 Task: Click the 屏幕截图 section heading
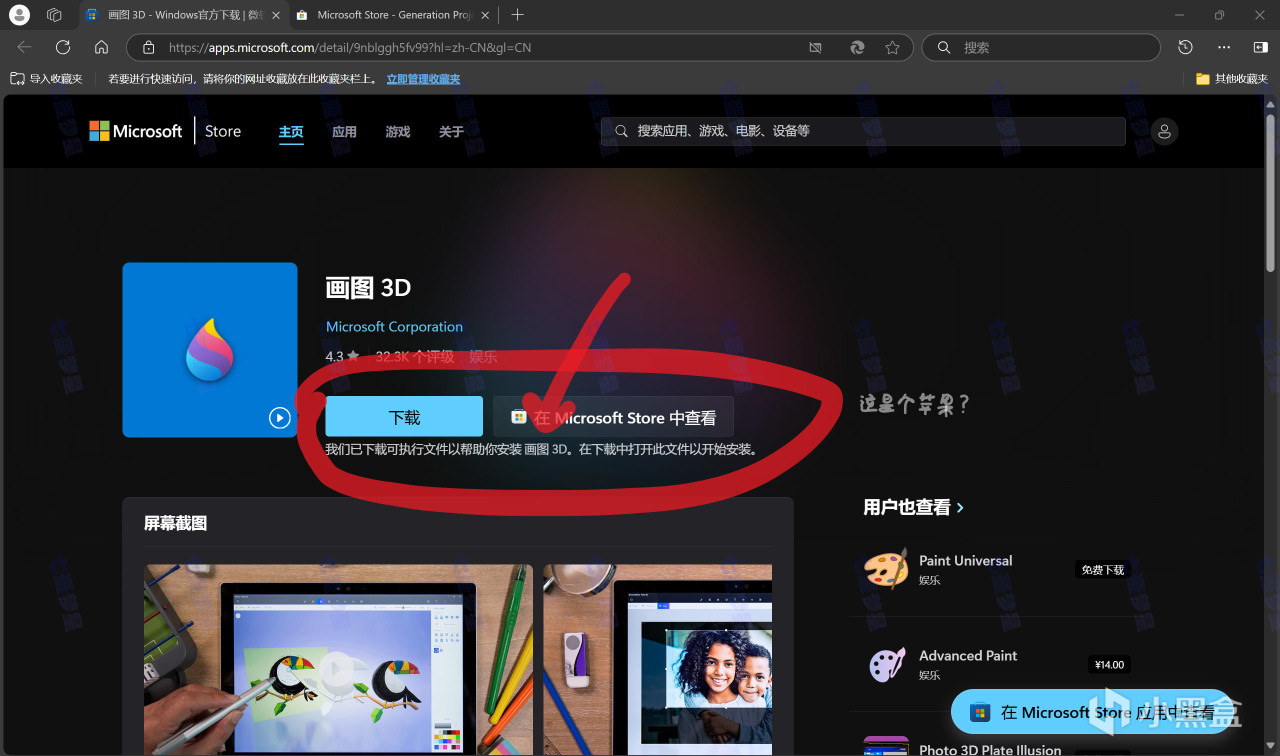click(175, 523)
